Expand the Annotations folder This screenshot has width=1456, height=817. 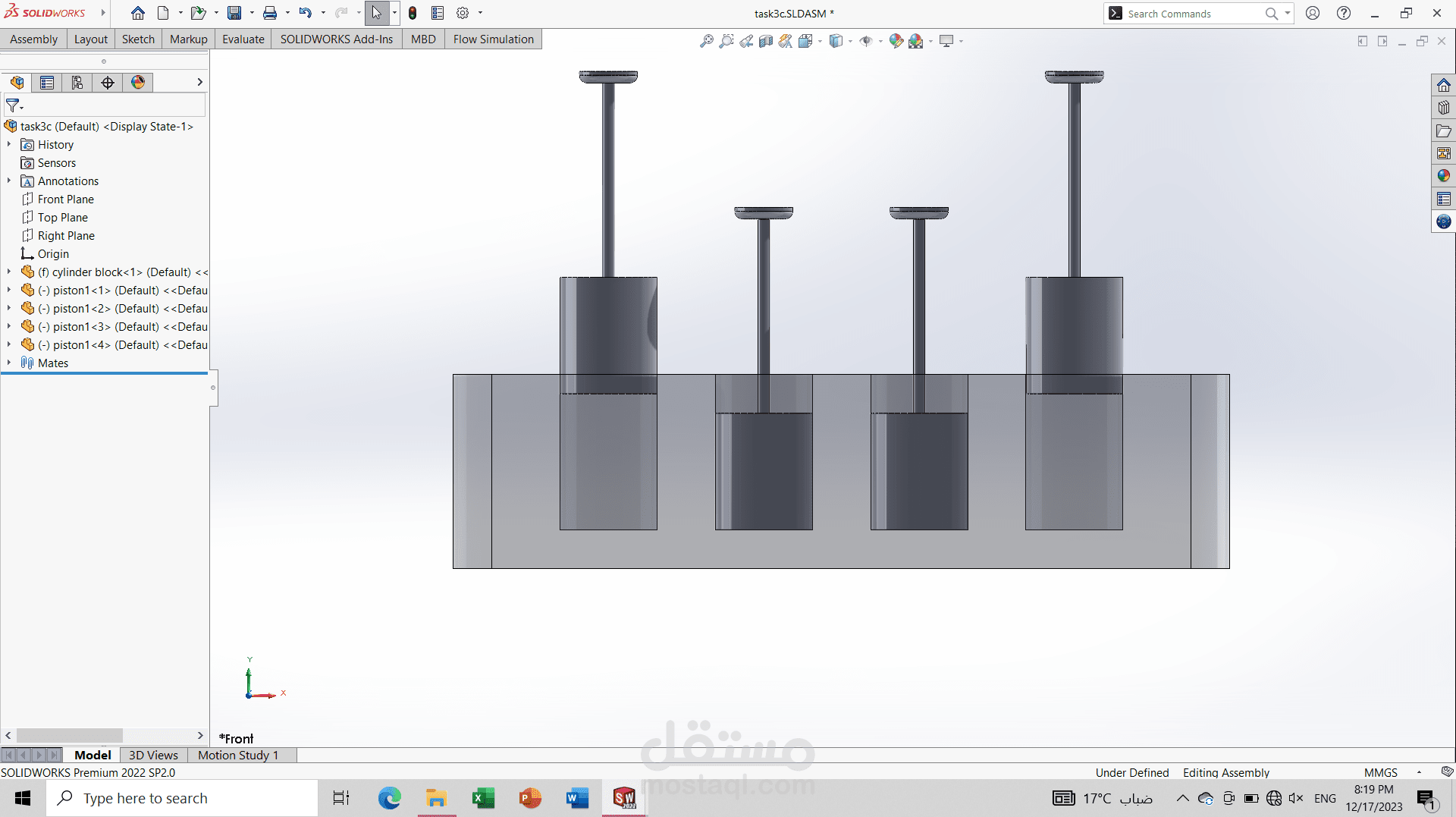pyautogui.click(x=9, y=181)
